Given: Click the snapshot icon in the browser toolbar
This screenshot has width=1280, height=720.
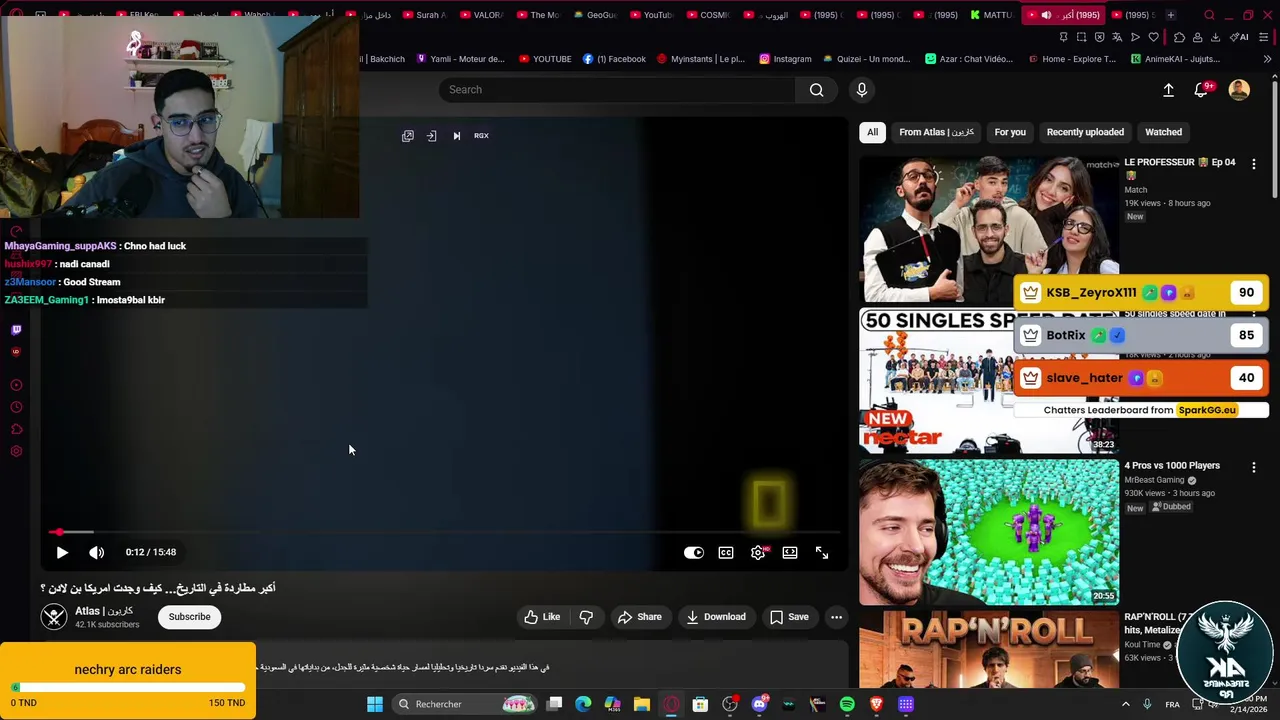Looking at the screenshot, I should click(1081, 37).
